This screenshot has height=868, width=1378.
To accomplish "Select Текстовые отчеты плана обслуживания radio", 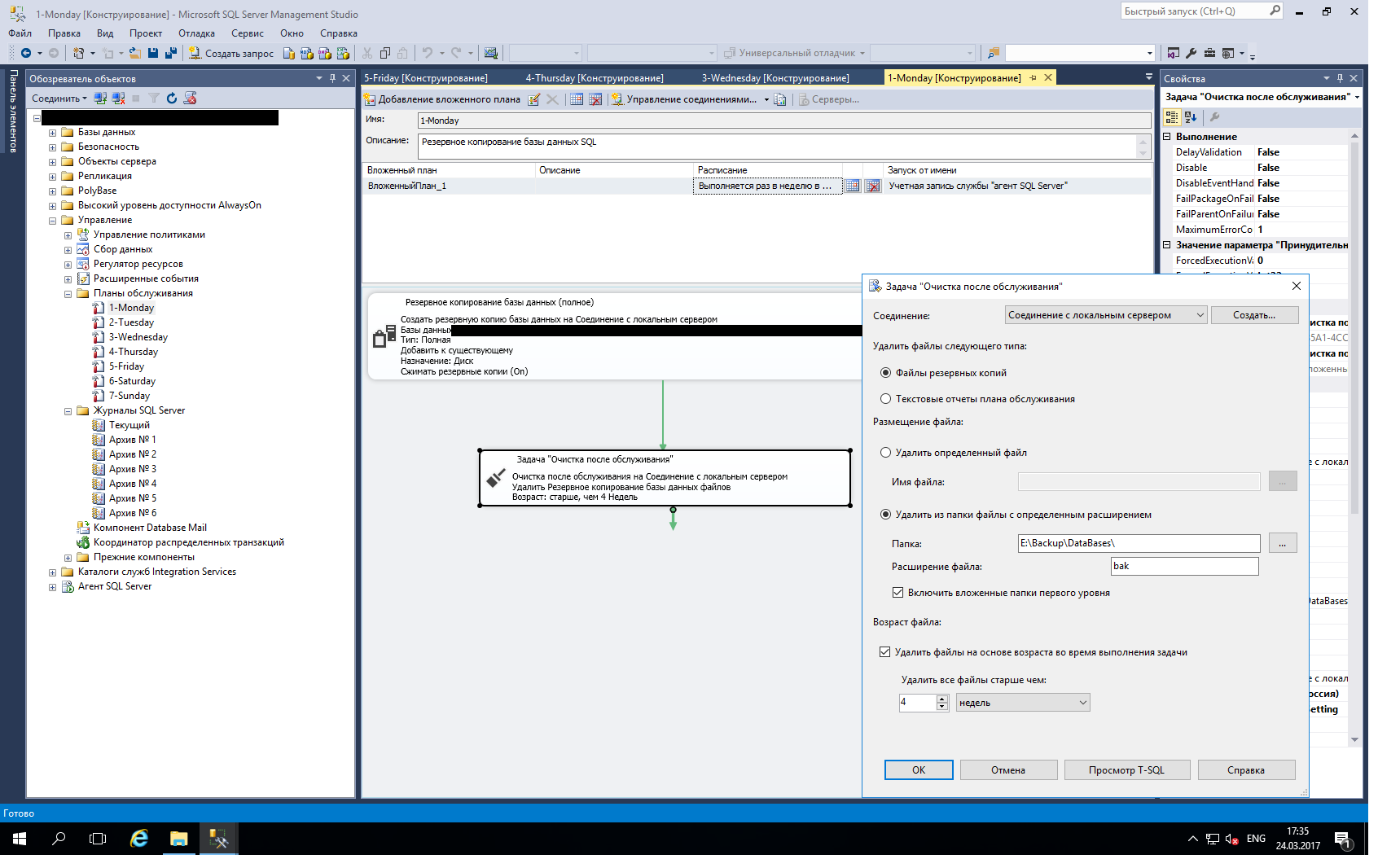I will (886, 399).
